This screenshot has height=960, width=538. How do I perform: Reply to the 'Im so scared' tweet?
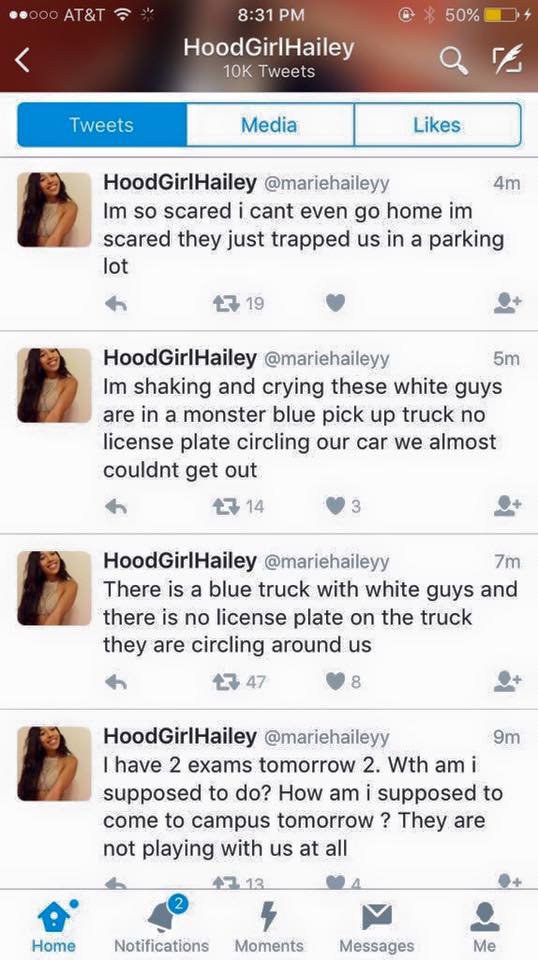pyautogui.click(x=116, y=304)
